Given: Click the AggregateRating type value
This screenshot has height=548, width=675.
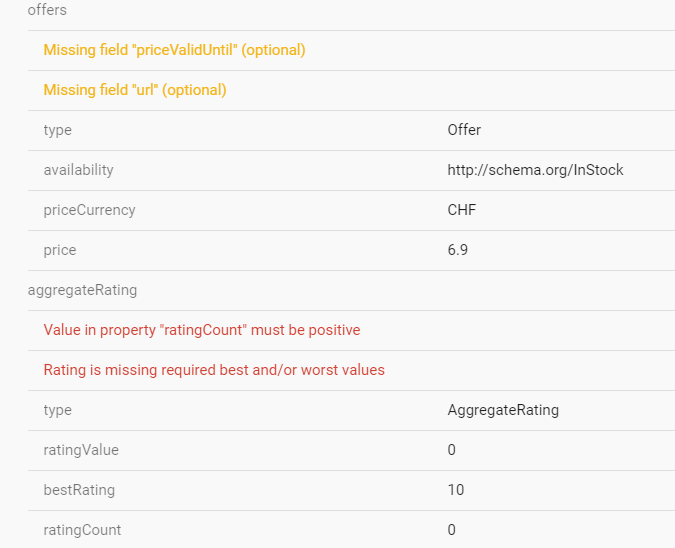Looking at the screenshot, I should click(503, 410).
